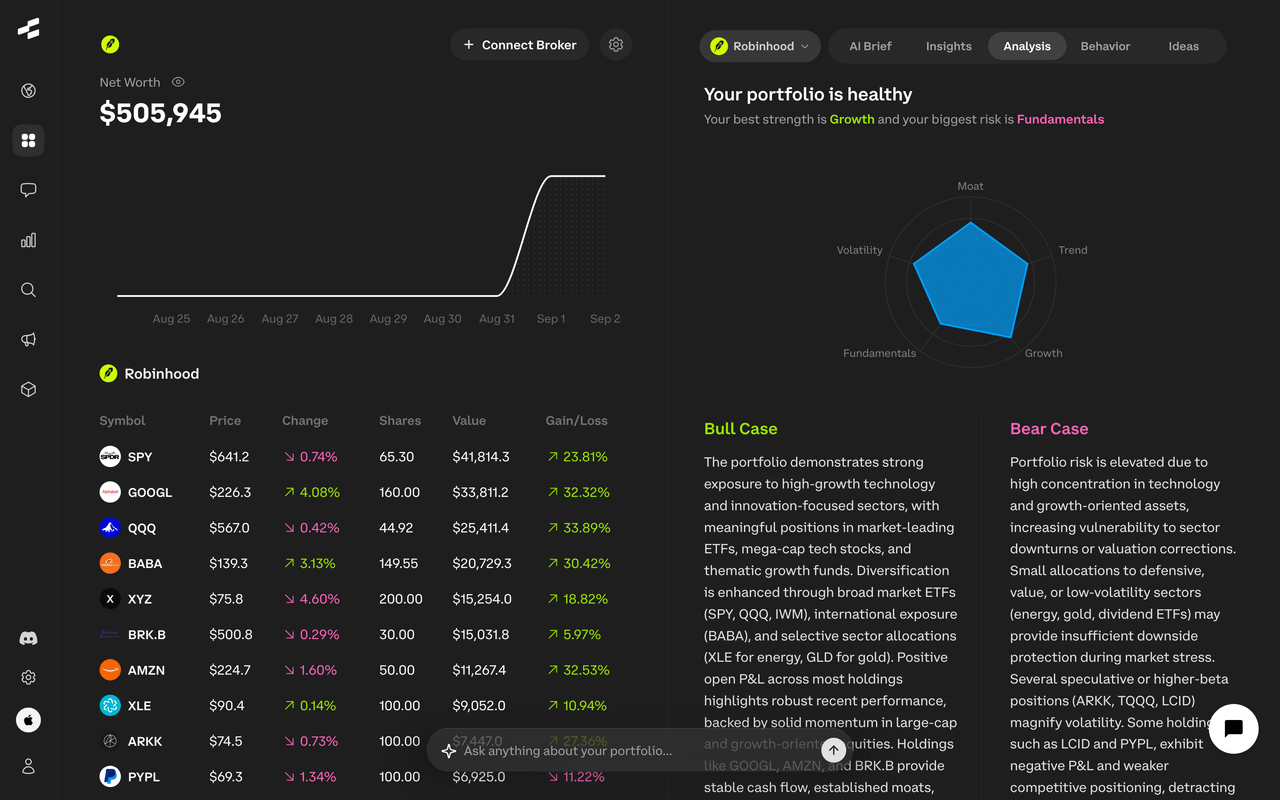
Task: Click the floating chat support bubble
Action: [x=1233, y=728]
